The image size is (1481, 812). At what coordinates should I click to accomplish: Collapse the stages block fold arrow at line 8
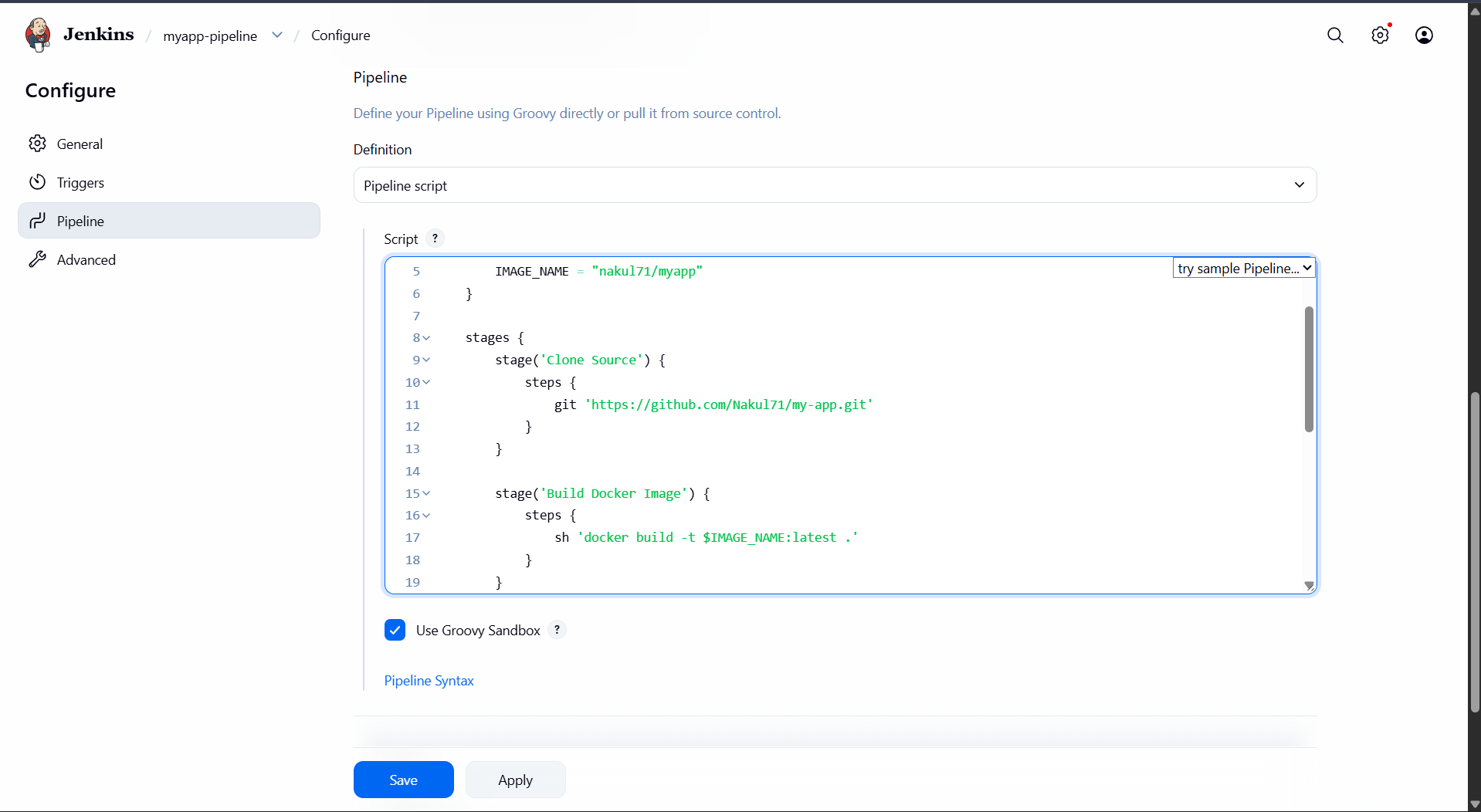click(x=426, y=338)
